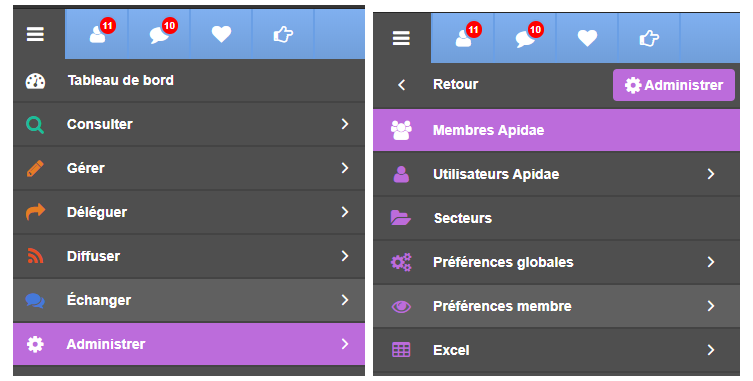Click the Tableau de bord gauge icon
This screenshot has height=381, width=753.
pyautogui.click(x=35, y=81)
